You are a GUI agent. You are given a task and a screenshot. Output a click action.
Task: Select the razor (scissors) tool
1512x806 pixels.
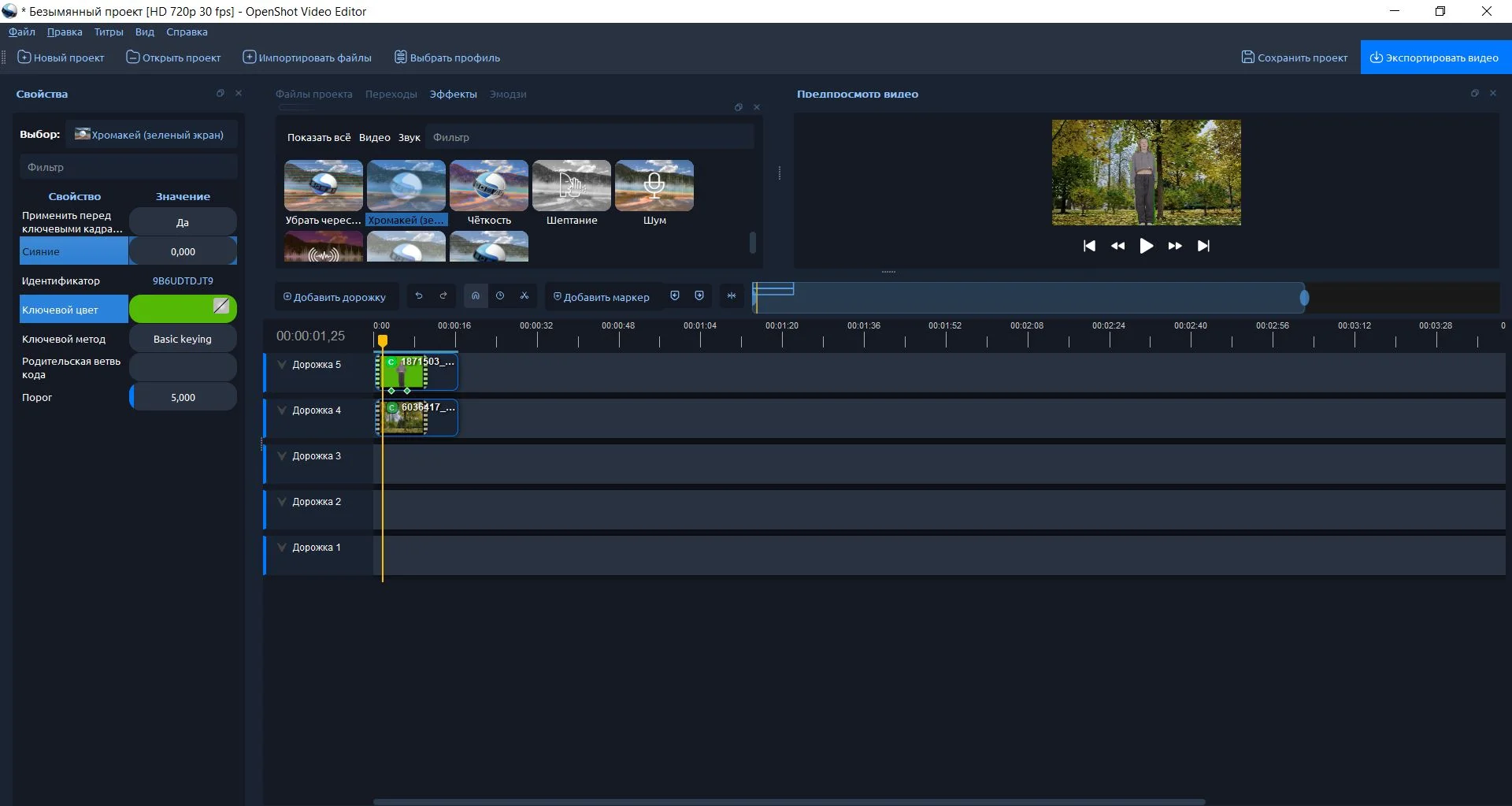[524, 296]
